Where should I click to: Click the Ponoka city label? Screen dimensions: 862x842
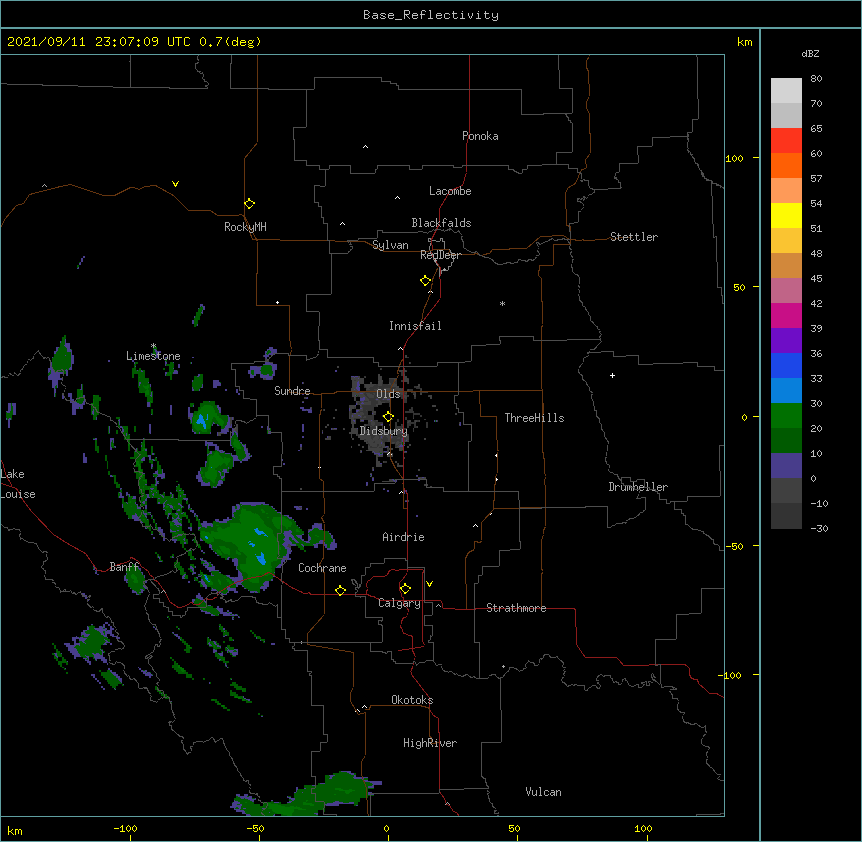[480, 136]
